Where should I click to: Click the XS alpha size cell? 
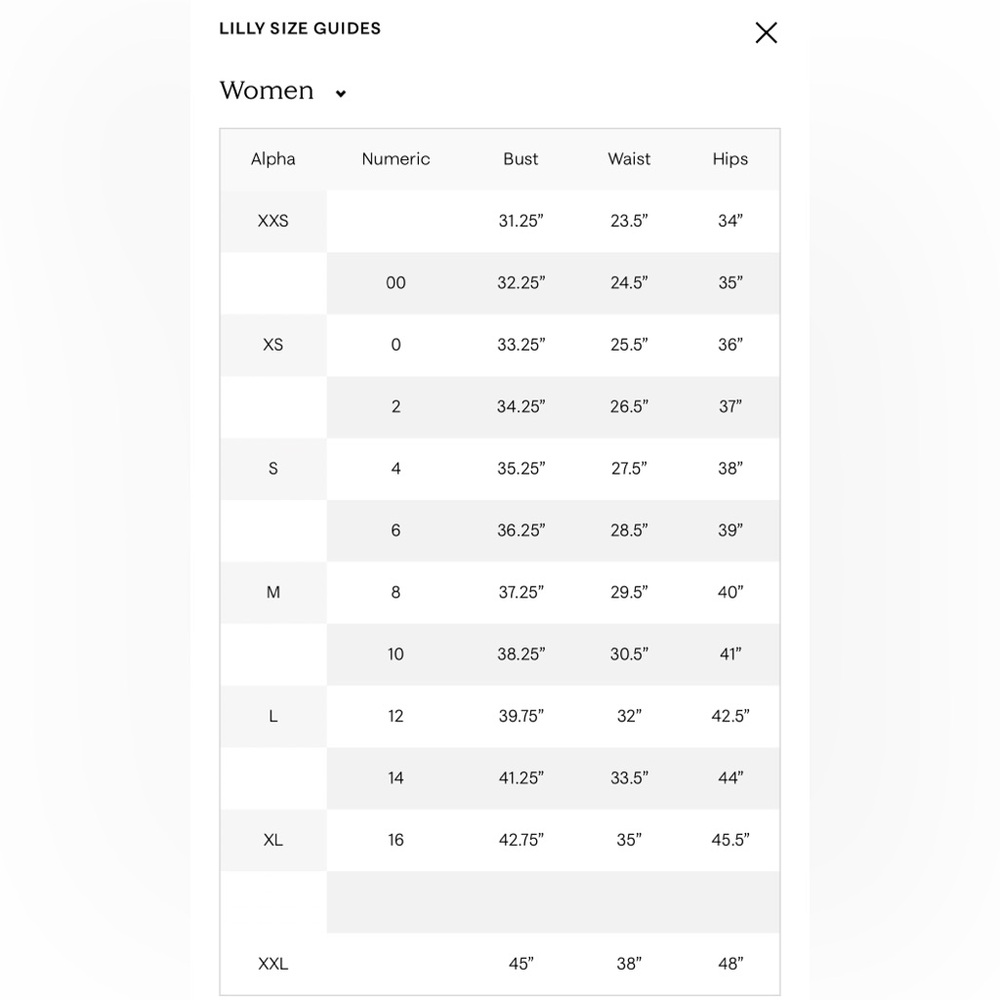pyautogui.click(x=273, y=344)
